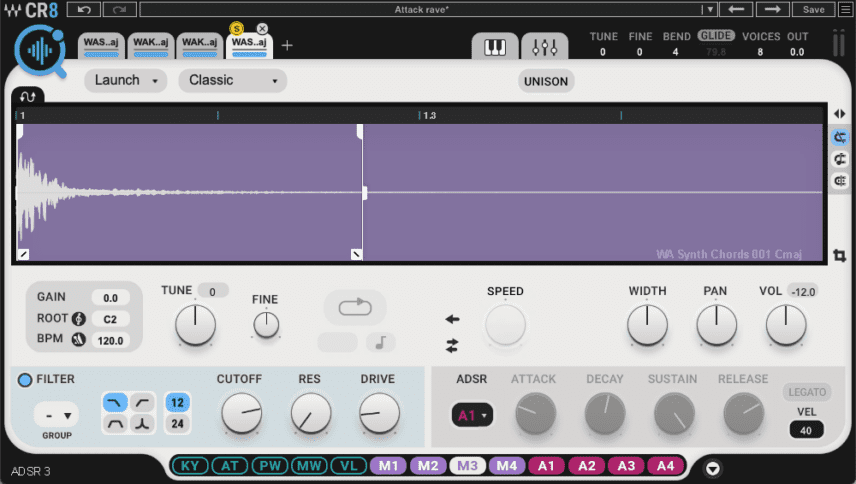Remove the fourth sample tab with X
This screenshot has width=856, height=484.
pos(263,28)
